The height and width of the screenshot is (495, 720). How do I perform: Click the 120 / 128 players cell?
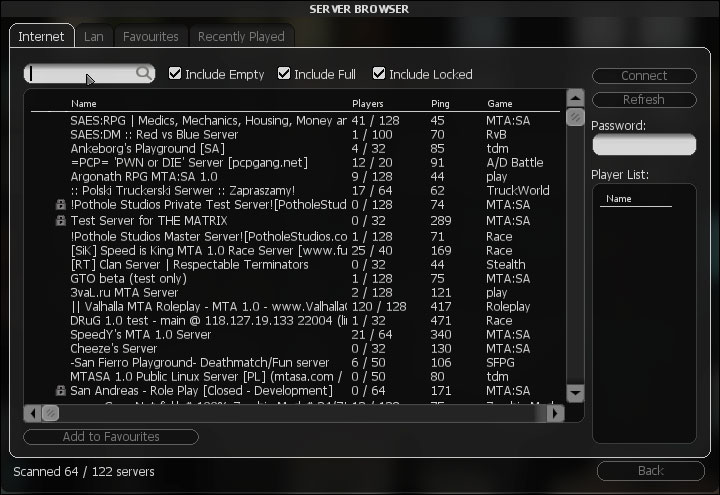(x=379, y=307)
